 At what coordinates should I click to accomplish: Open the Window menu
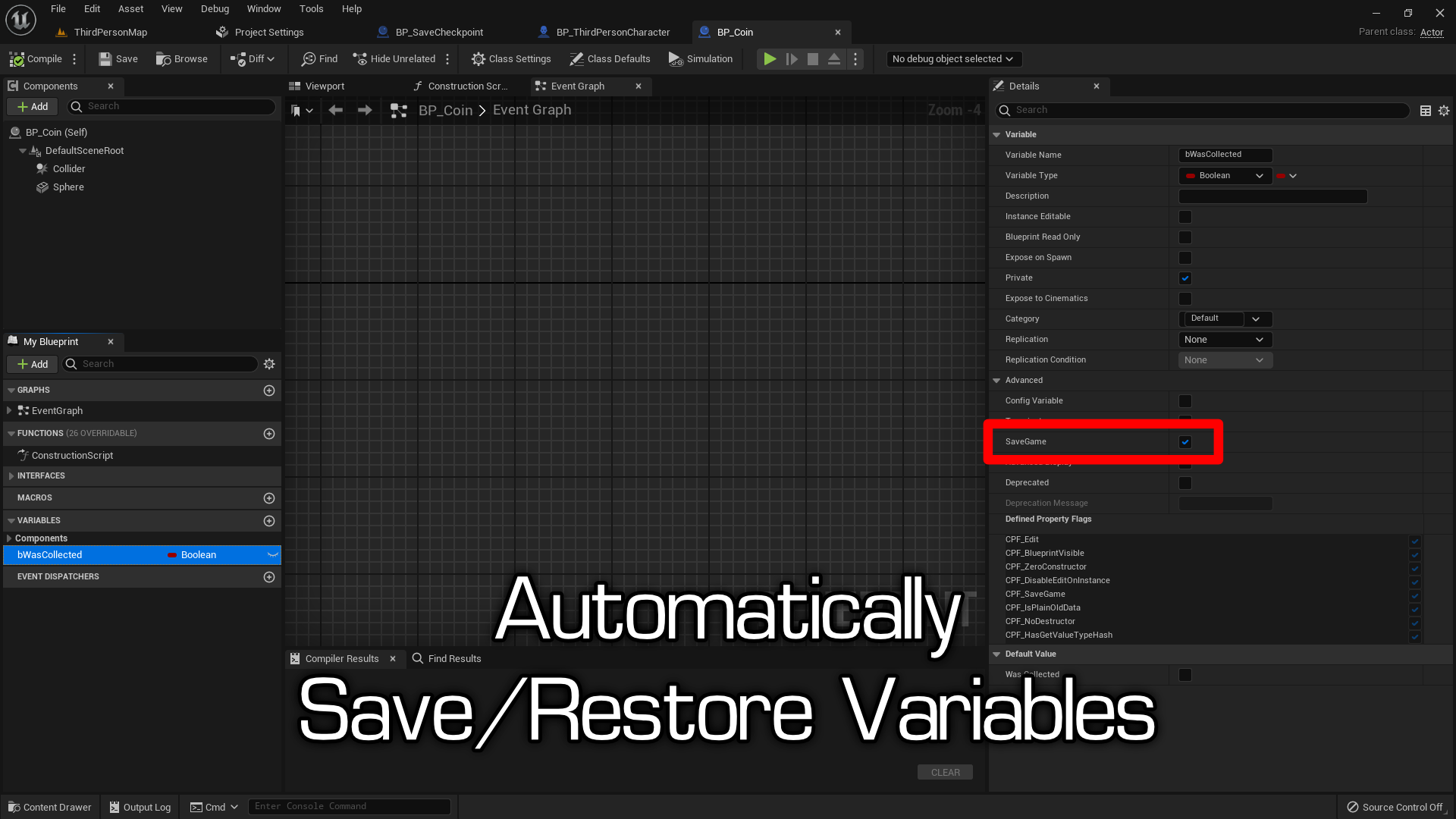[x=264, y=9]
